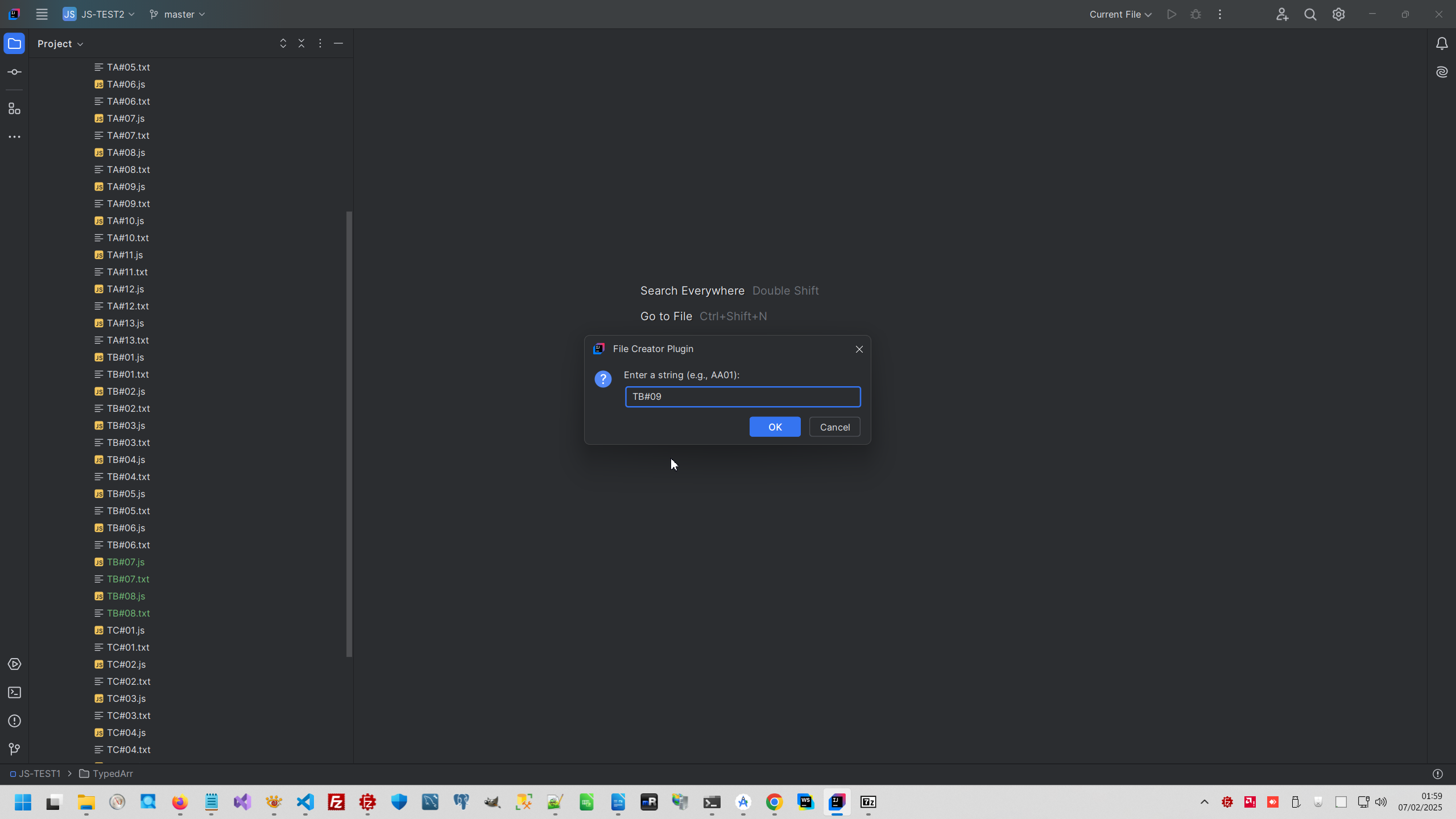Click the Notifications bell icon
1456x819 pixels.
(x=1441, y=44)
